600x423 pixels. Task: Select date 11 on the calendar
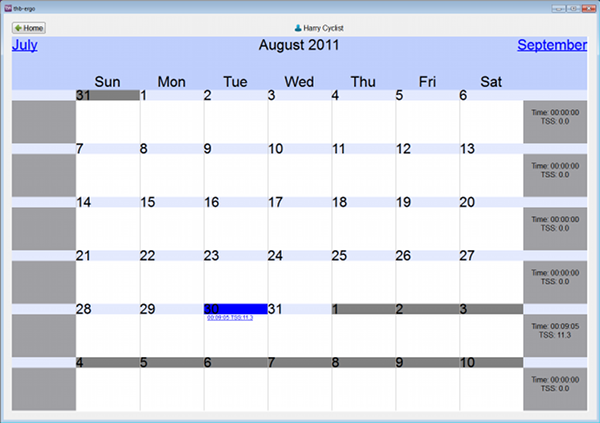click(363, 149)
